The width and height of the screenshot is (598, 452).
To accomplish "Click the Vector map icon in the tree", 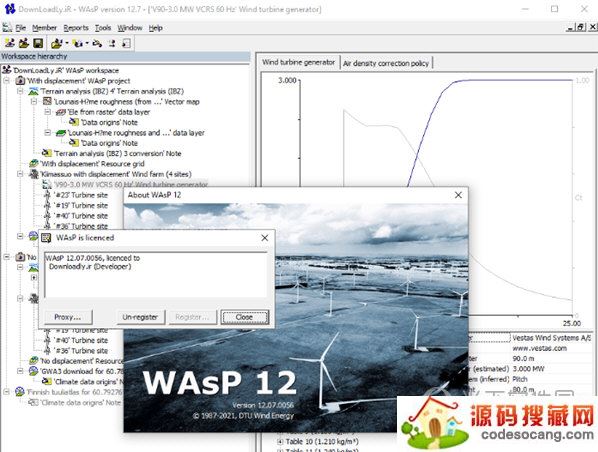I will click(x=47, y=101).
